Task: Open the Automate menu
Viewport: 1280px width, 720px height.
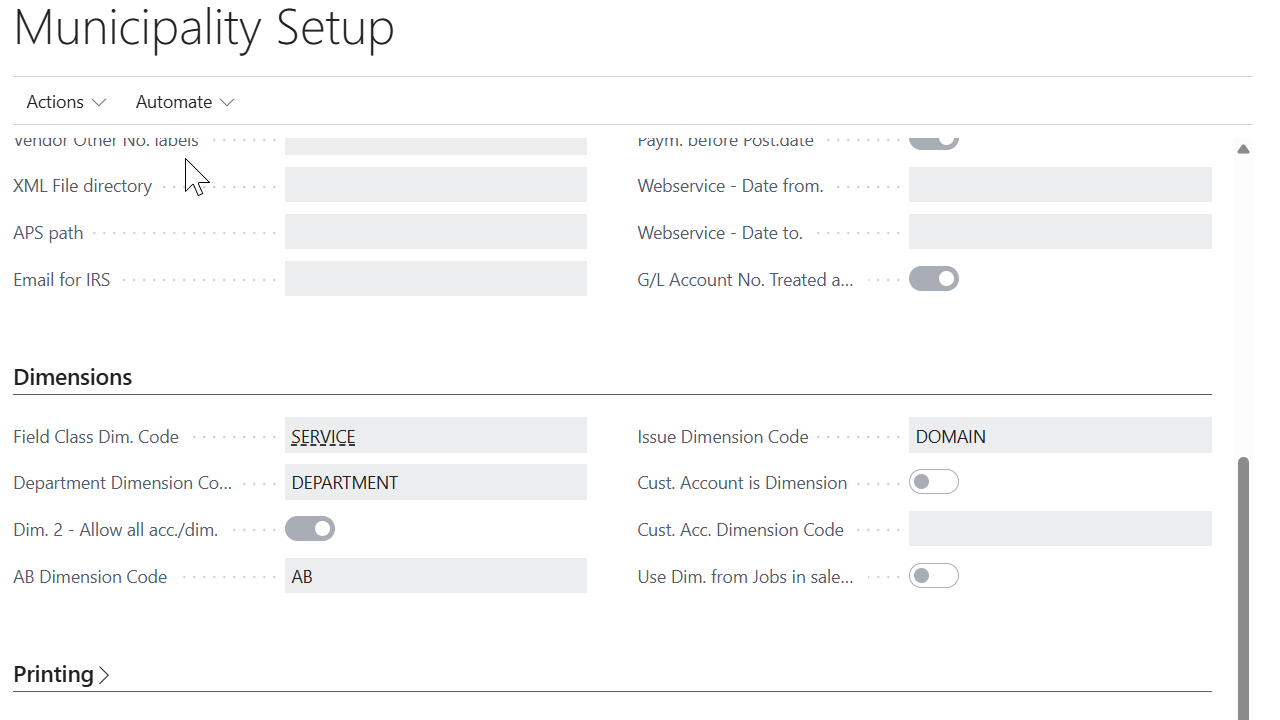Action: pyautogui.click(x=185, y=102)
